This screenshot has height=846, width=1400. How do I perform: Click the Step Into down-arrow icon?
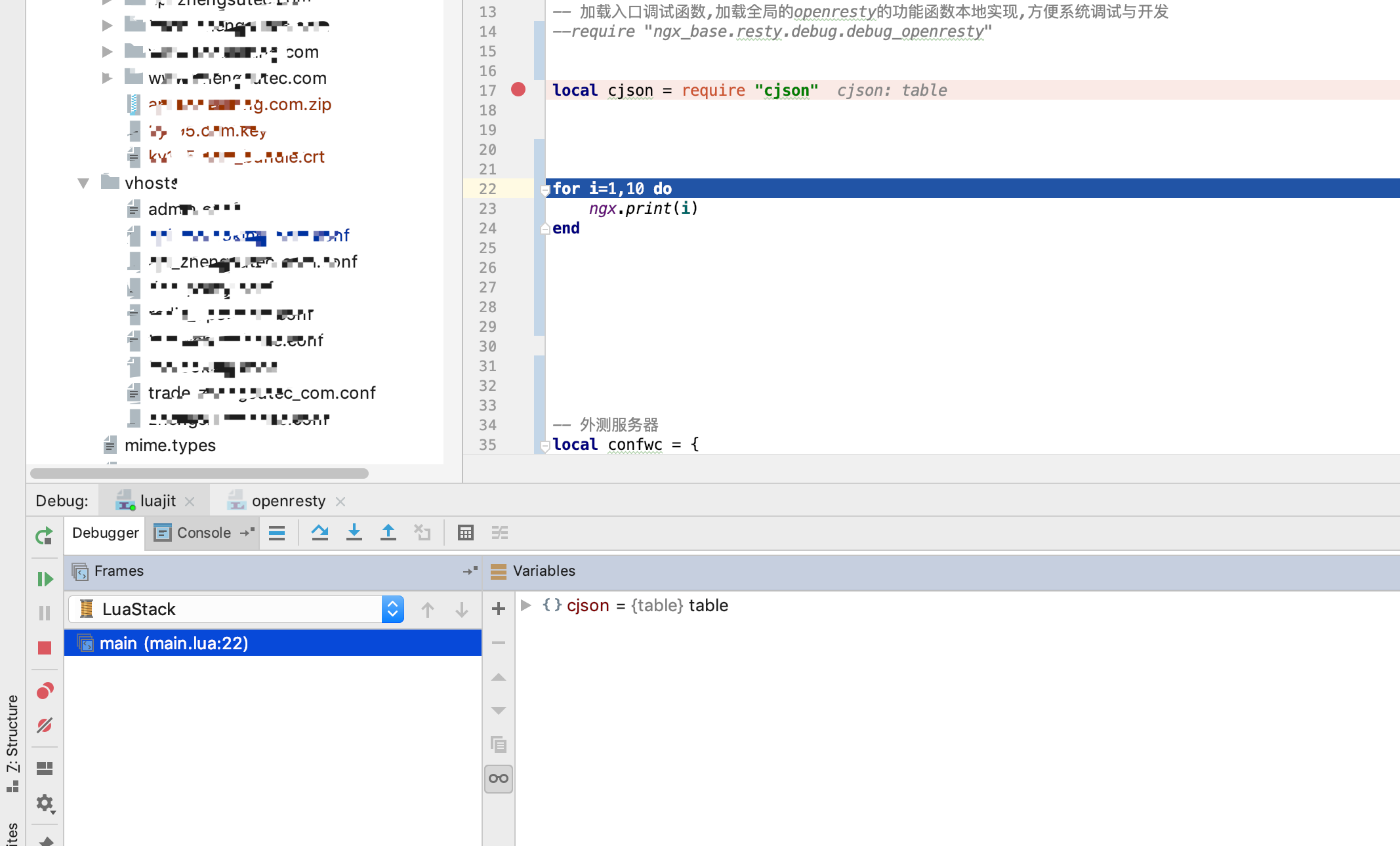tap(354, 533)
